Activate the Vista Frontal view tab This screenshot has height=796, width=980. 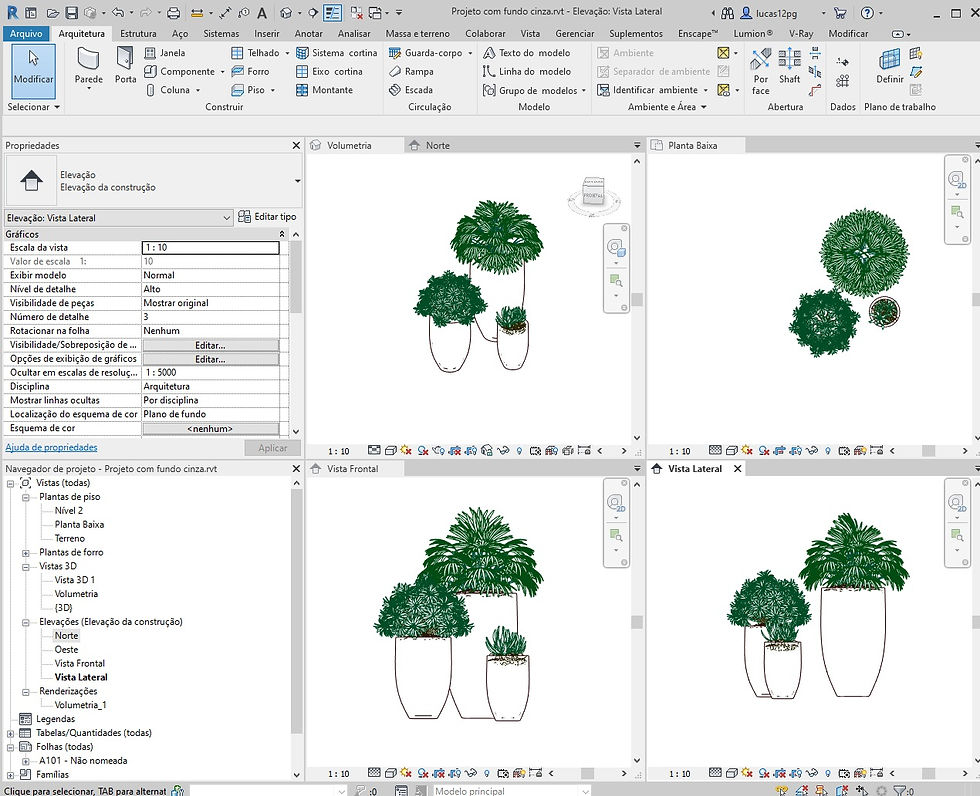[x=352, y=469]
